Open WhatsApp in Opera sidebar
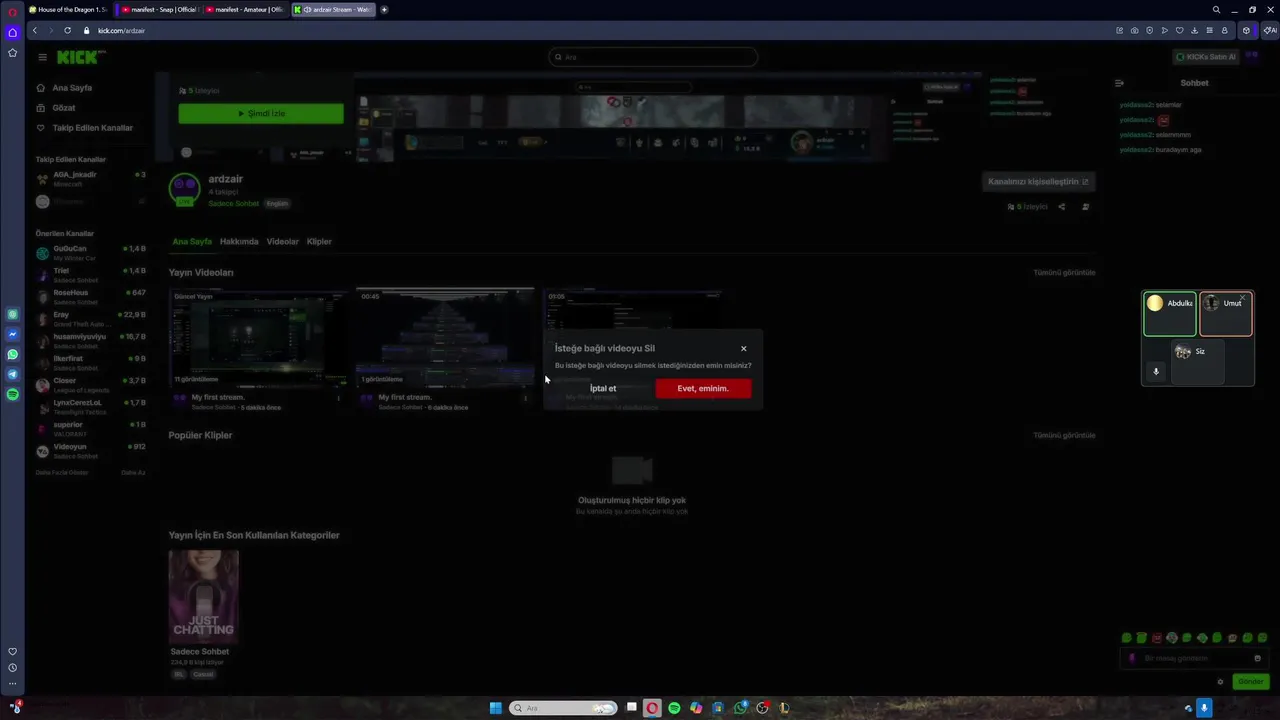This screenshot has width=1280, height=720. [x=13, y=354]
